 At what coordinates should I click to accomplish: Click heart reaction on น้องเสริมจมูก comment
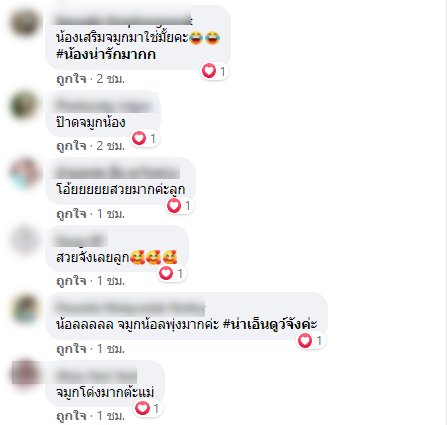(214, 71)
